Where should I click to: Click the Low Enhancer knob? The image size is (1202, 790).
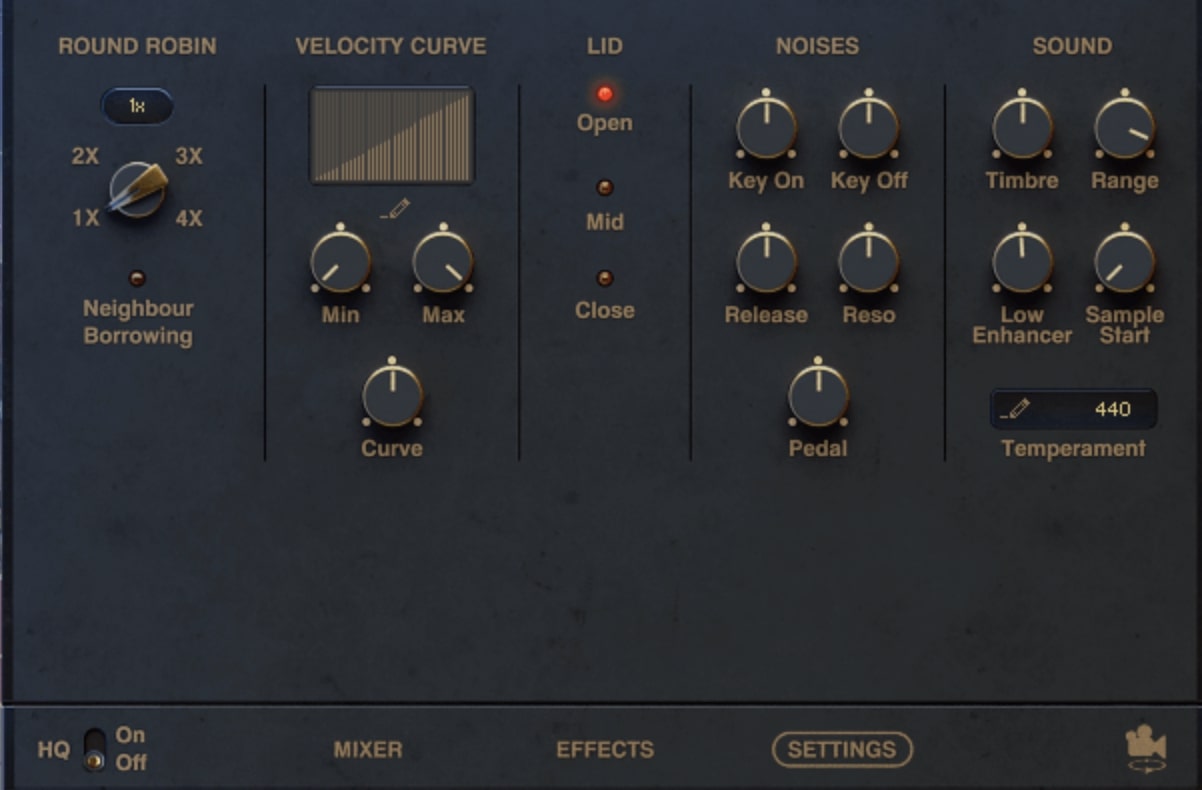click(1022, 262)
